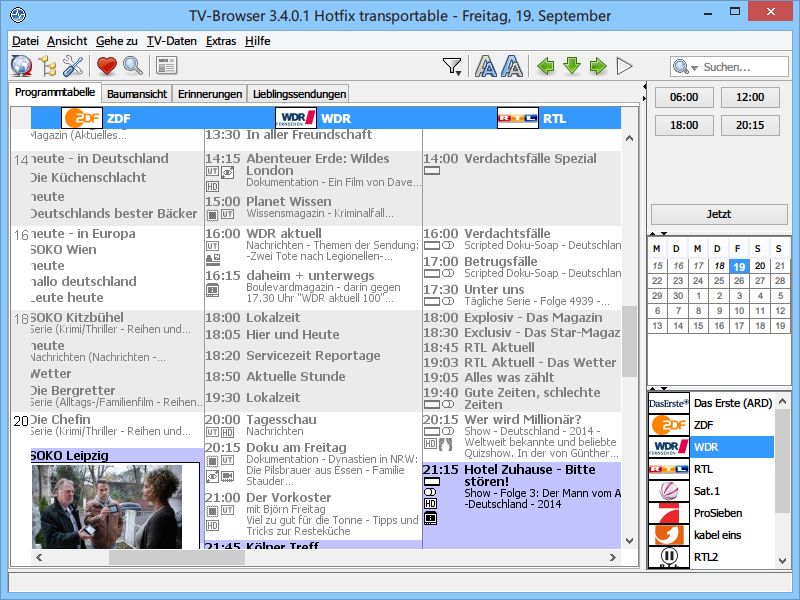Select Sat.1 in the channel list
The width and height of the screenshot is (800, 600).
tap(711, 491)
